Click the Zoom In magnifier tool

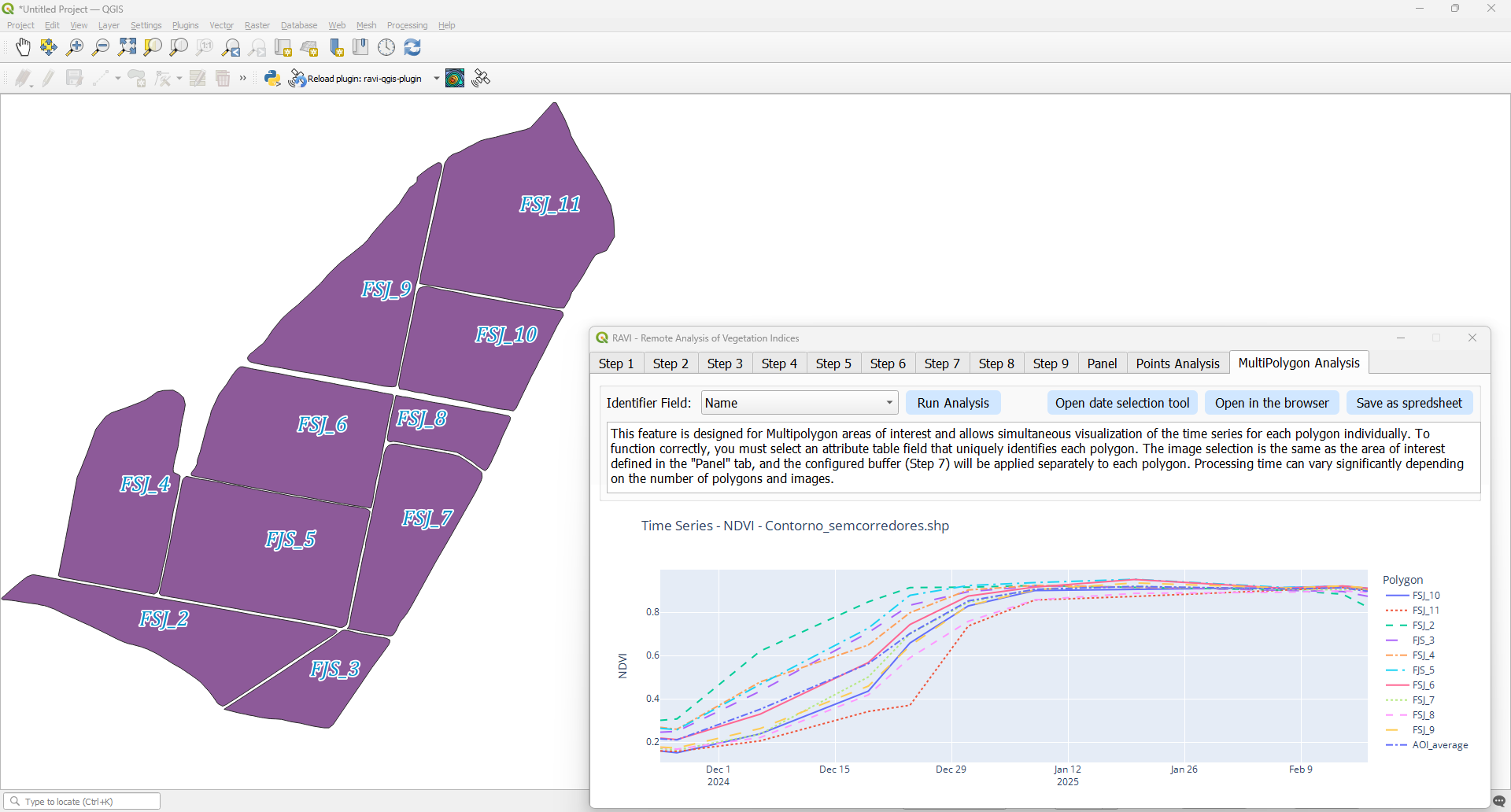[75, 48]
